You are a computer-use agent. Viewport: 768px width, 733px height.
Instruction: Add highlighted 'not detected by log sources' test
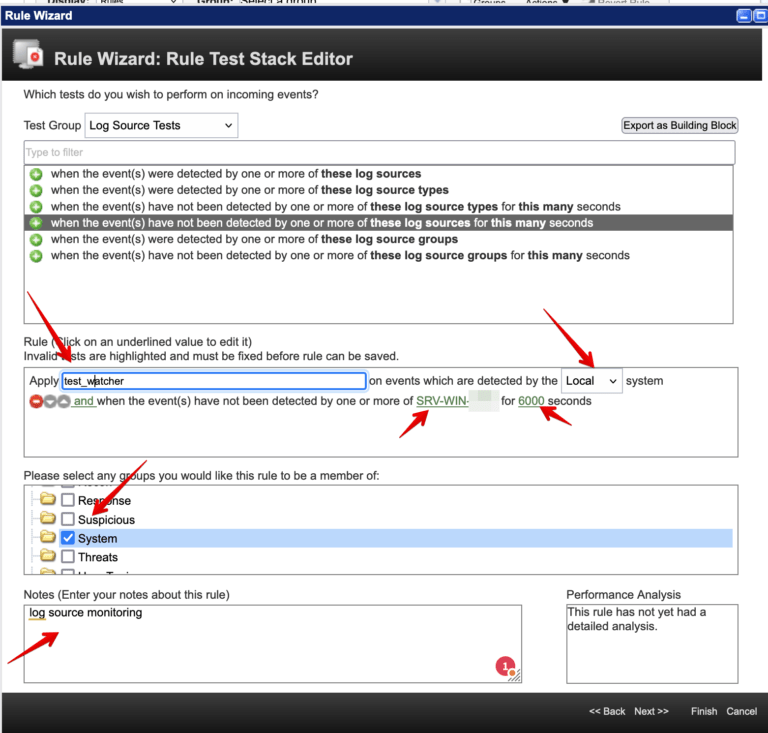36,223
